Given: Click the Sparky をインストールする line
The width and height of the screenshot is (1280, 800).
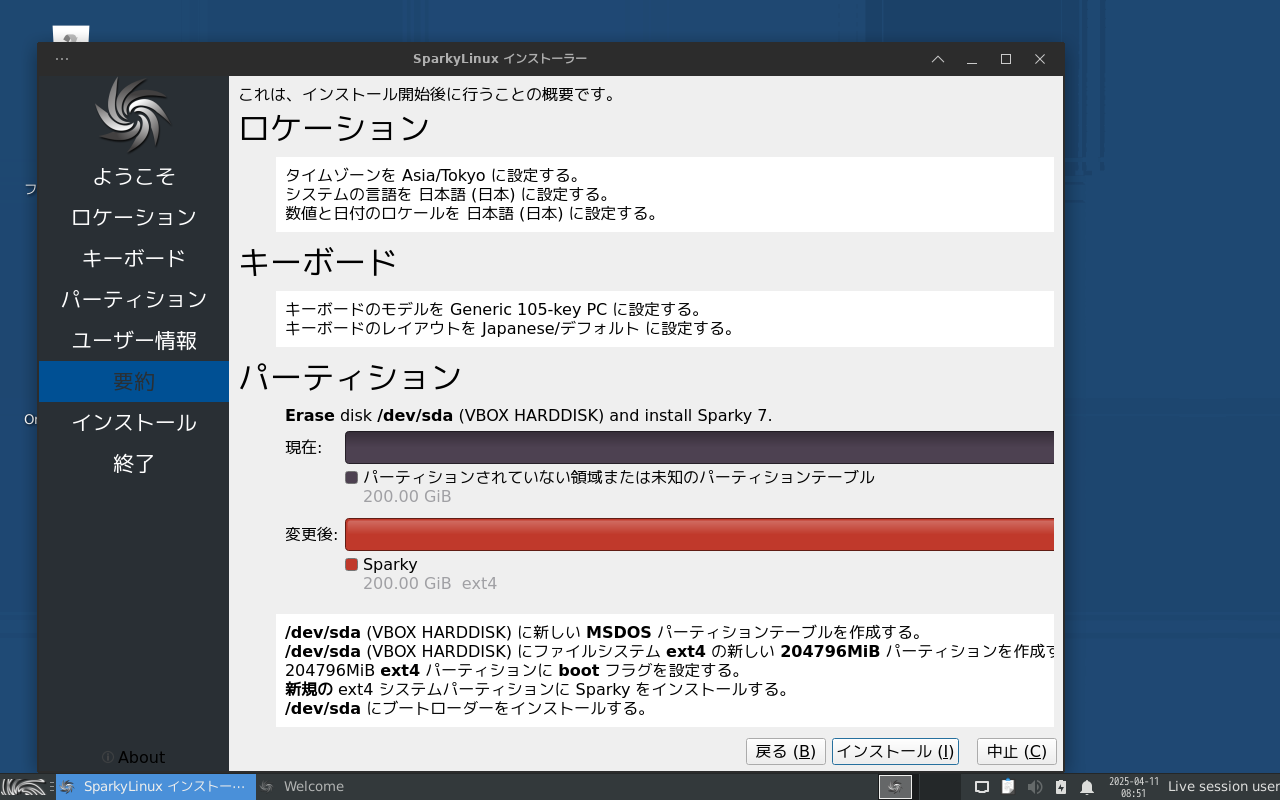Looking at the screenshot, I should pyautogui.click(x=538, y=689).
